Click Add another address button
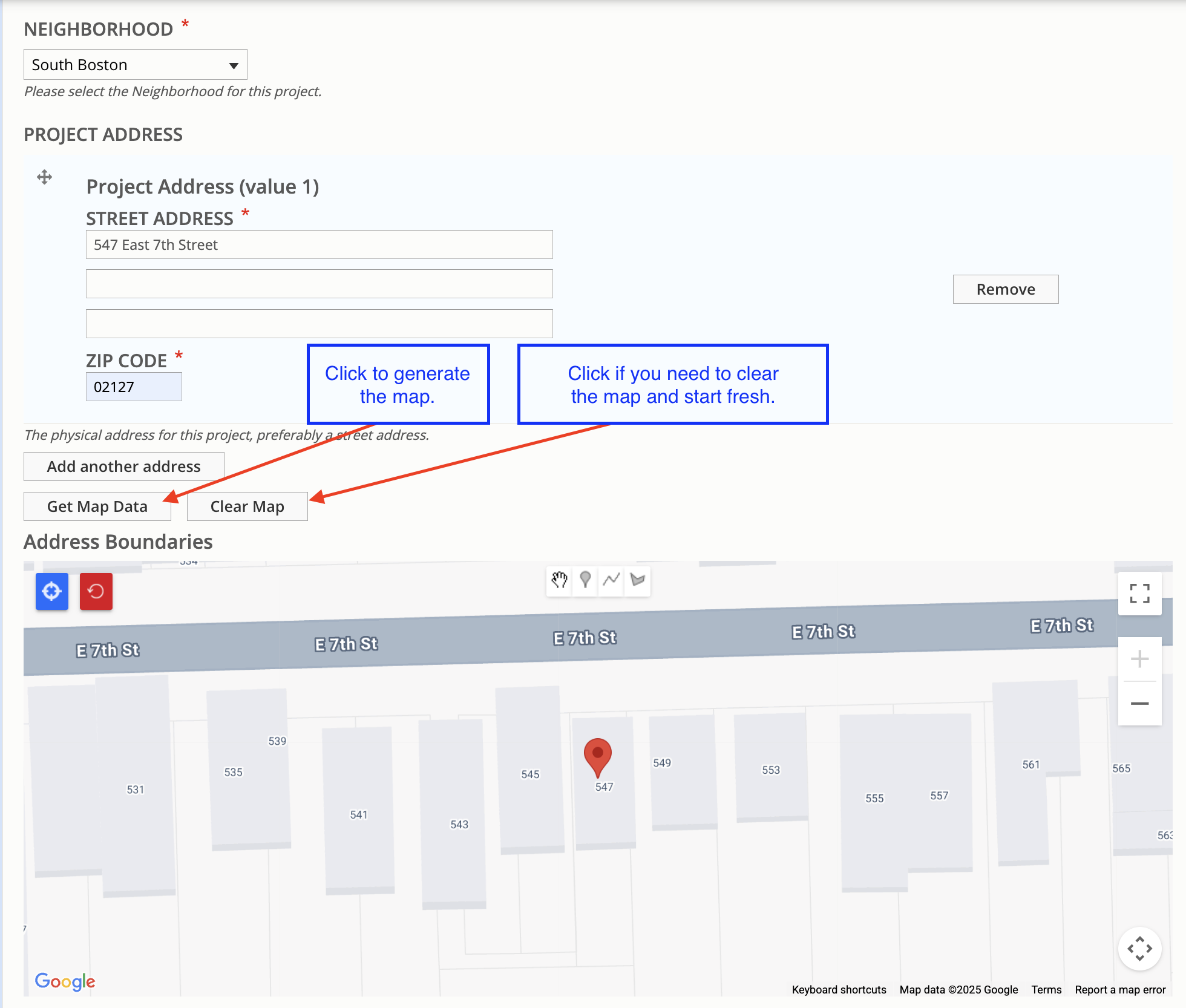The height and width of the screenshot is (1008, 1186). click(123, 466)
